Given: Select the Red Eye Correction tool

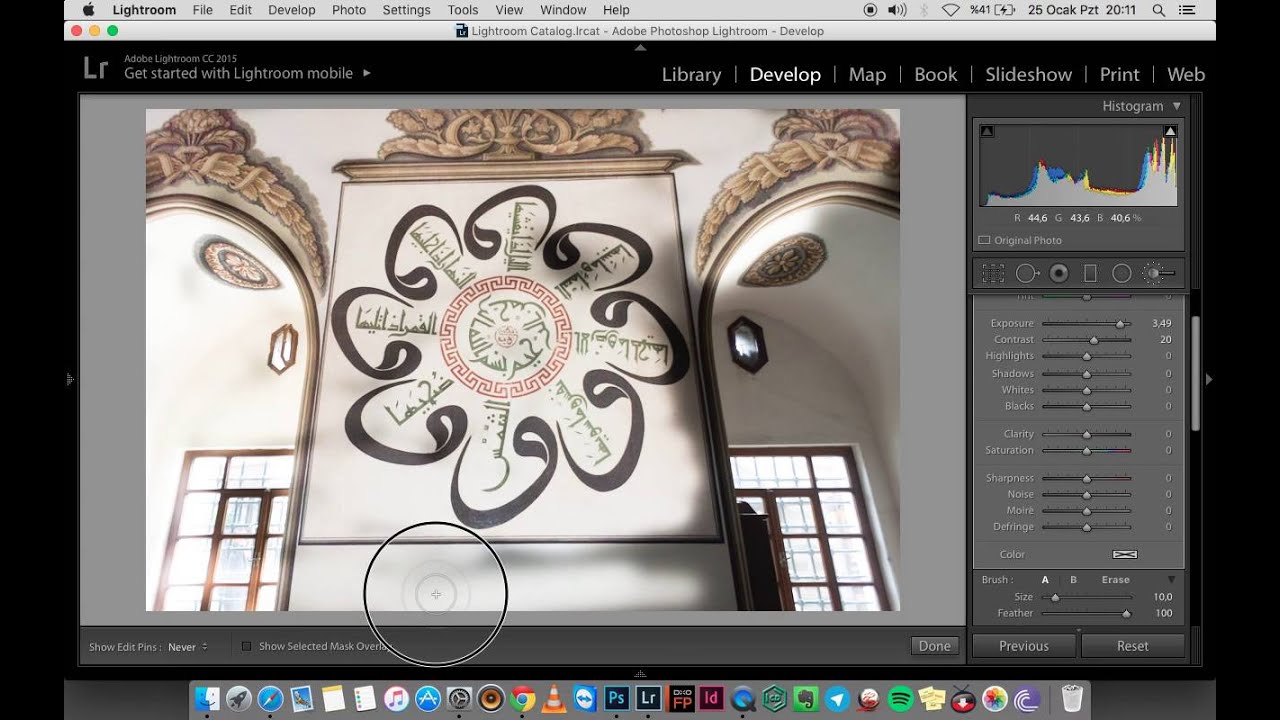Looking at the screenshot, I should pyautogui.click(x=1059, y=273).
